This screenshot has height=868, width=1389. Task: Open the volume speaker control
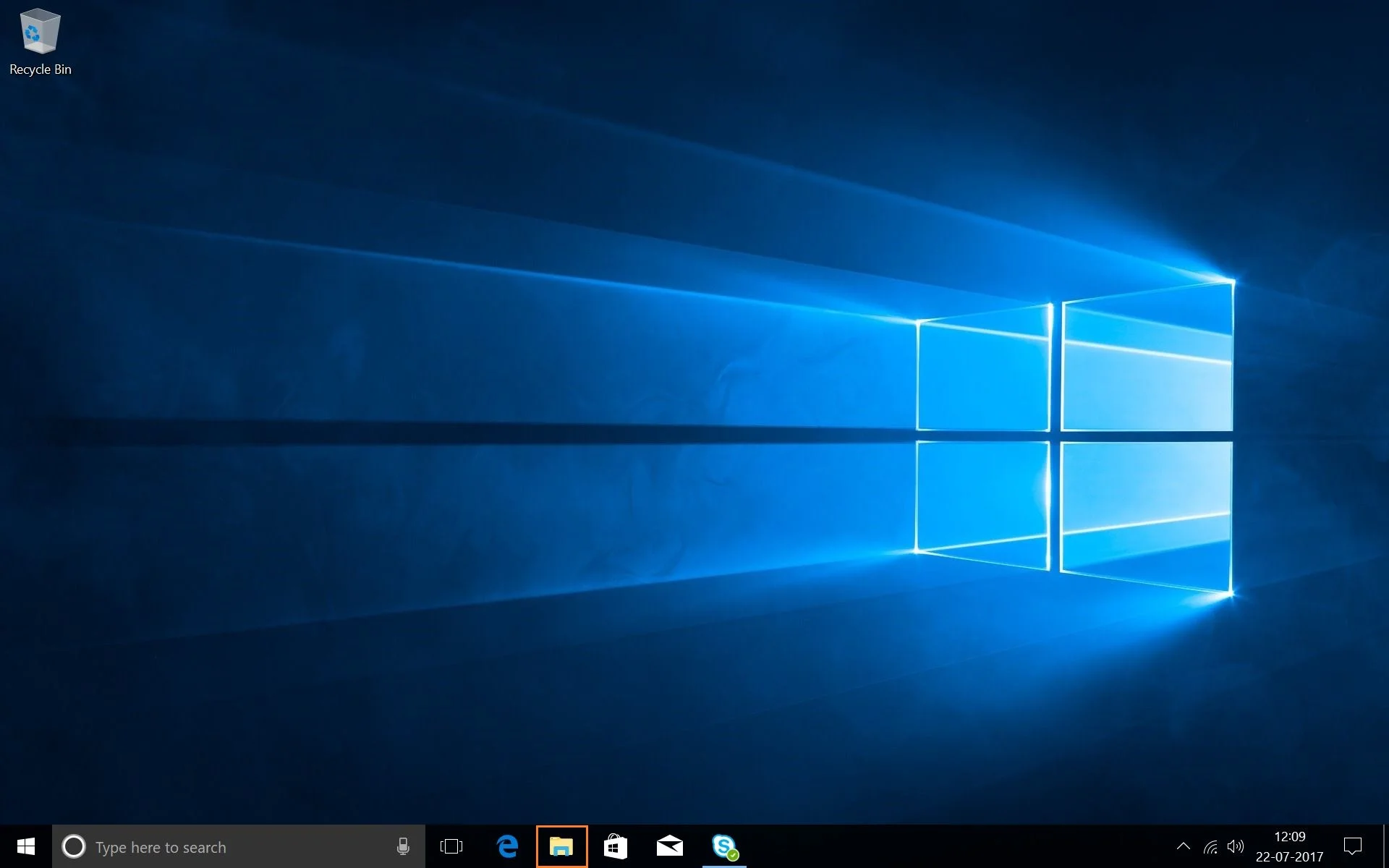coord(1236,846)
